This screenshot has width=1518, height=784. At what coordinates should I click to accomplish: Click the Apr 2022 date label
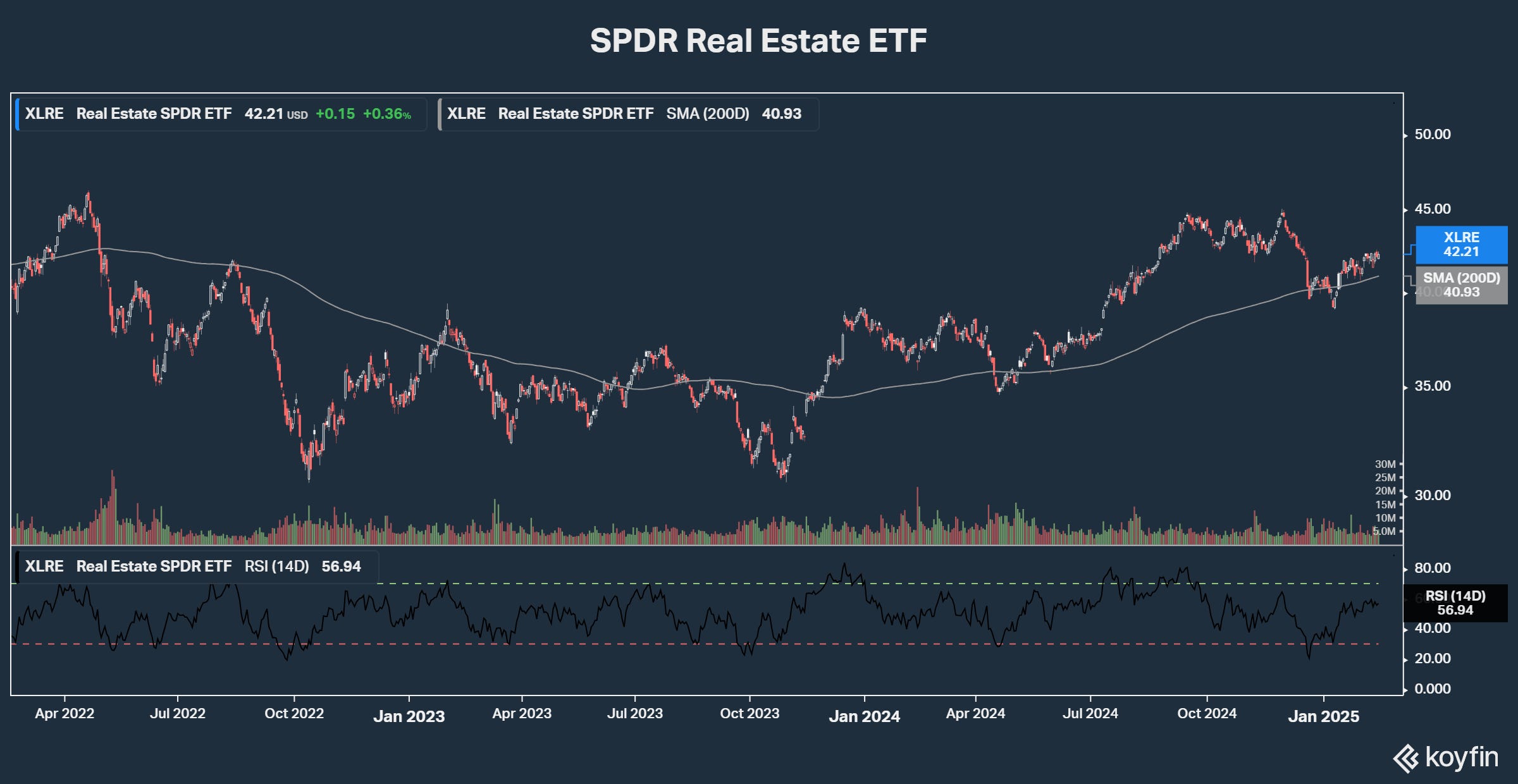[65, 713]
